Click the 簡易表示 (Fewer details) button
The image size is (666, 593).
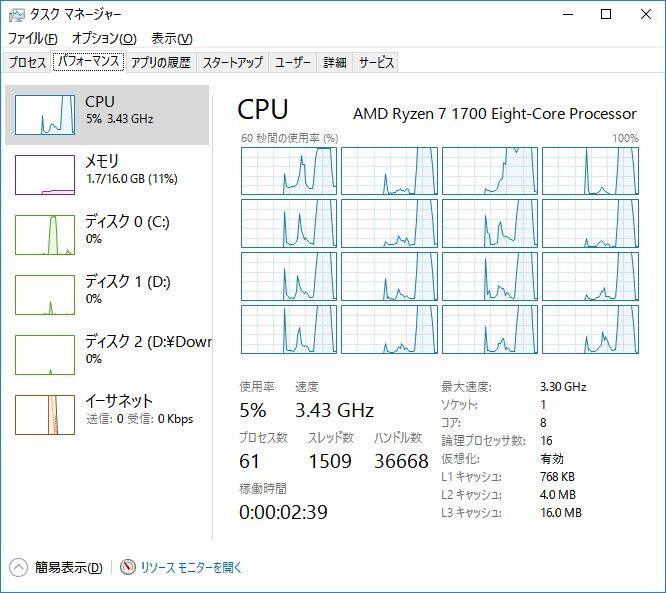(x=68, y=567)
